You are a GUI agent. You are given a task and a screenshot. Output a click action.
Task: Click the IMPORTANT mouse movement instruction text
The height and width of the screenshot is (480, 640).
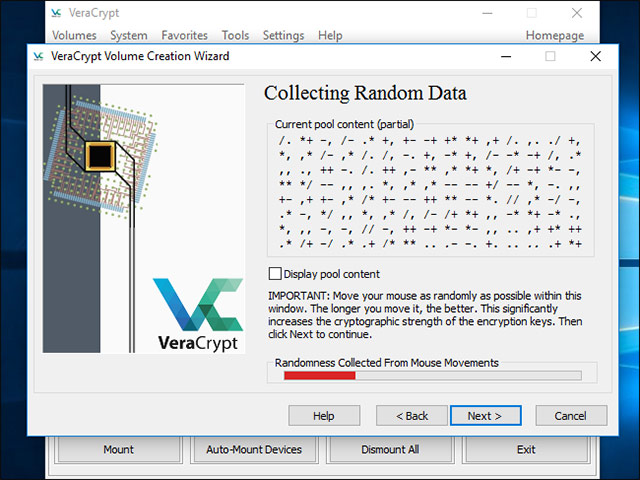pos(425,315)
